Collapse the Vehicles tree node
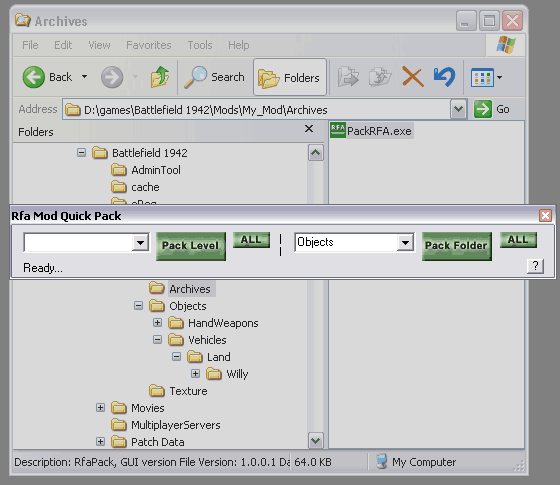 click(157, 340)
